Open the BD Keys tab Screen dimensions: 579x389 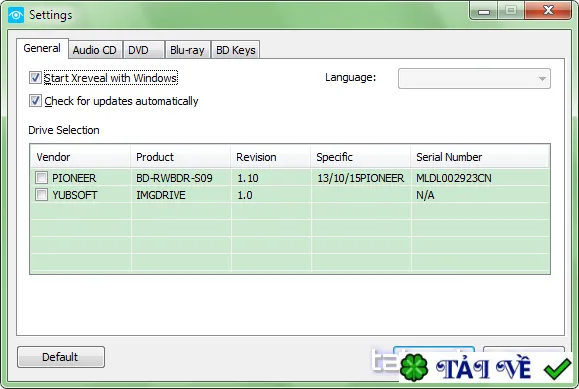tap(236, 50)
